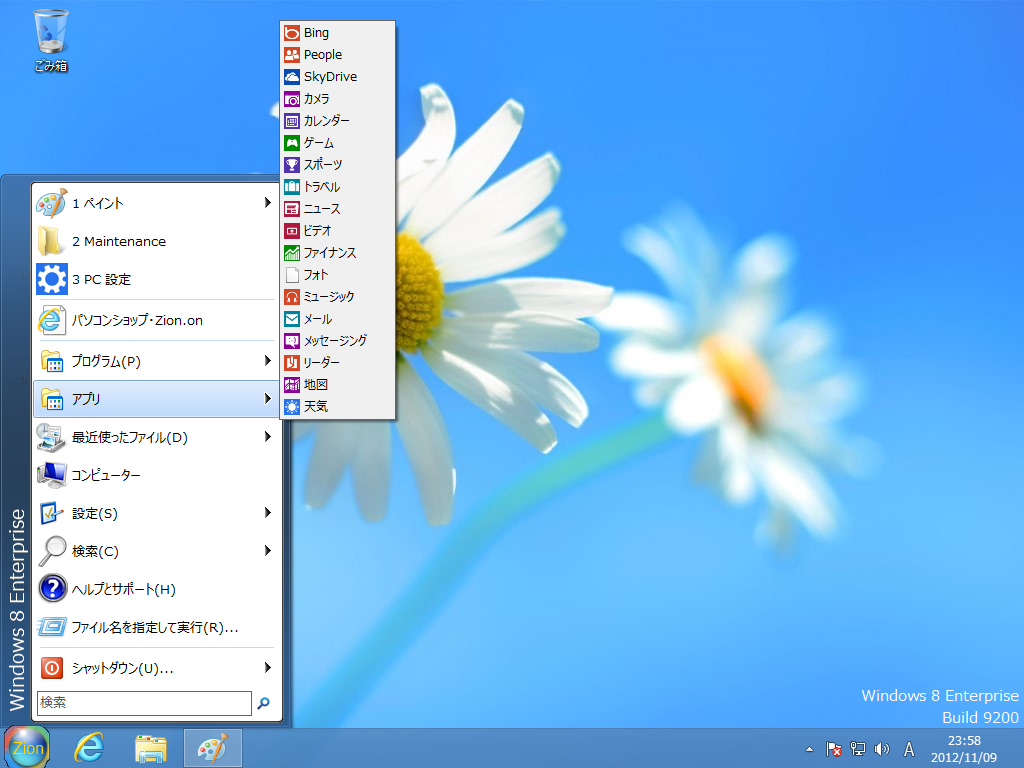Click the Internet Explorer taskbar icon
Image resolution: width=1024 pixels, height=768 pixels.
tap(90, 747)
